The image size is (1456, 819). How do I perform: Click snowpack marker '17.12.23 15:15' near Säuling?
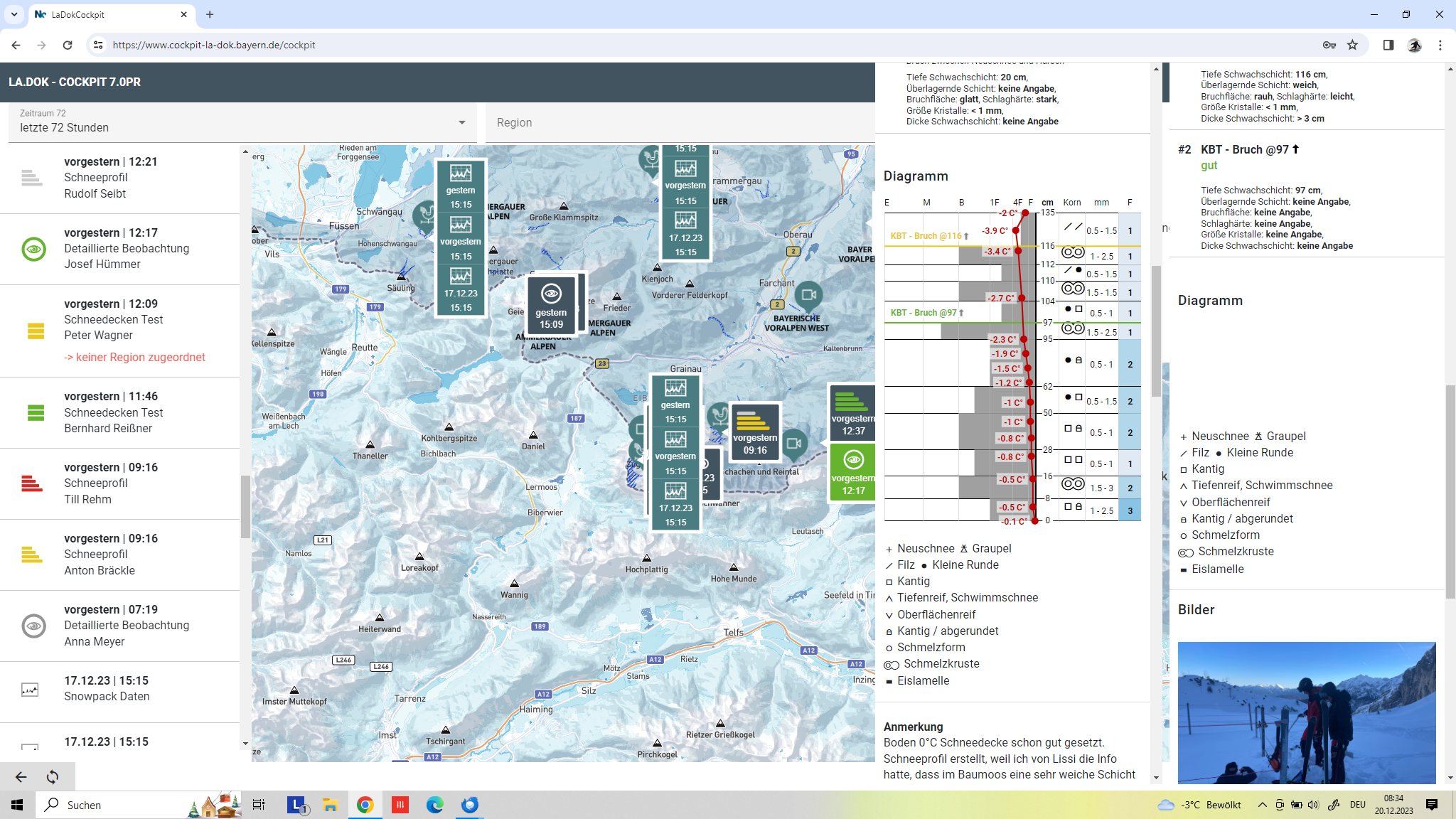tap(461, 291)
